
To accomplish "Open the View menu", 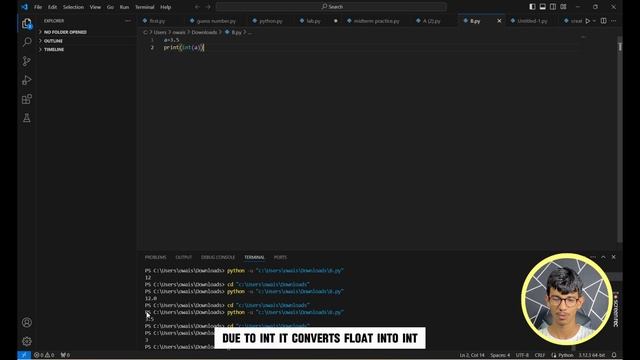I will 95,7.
